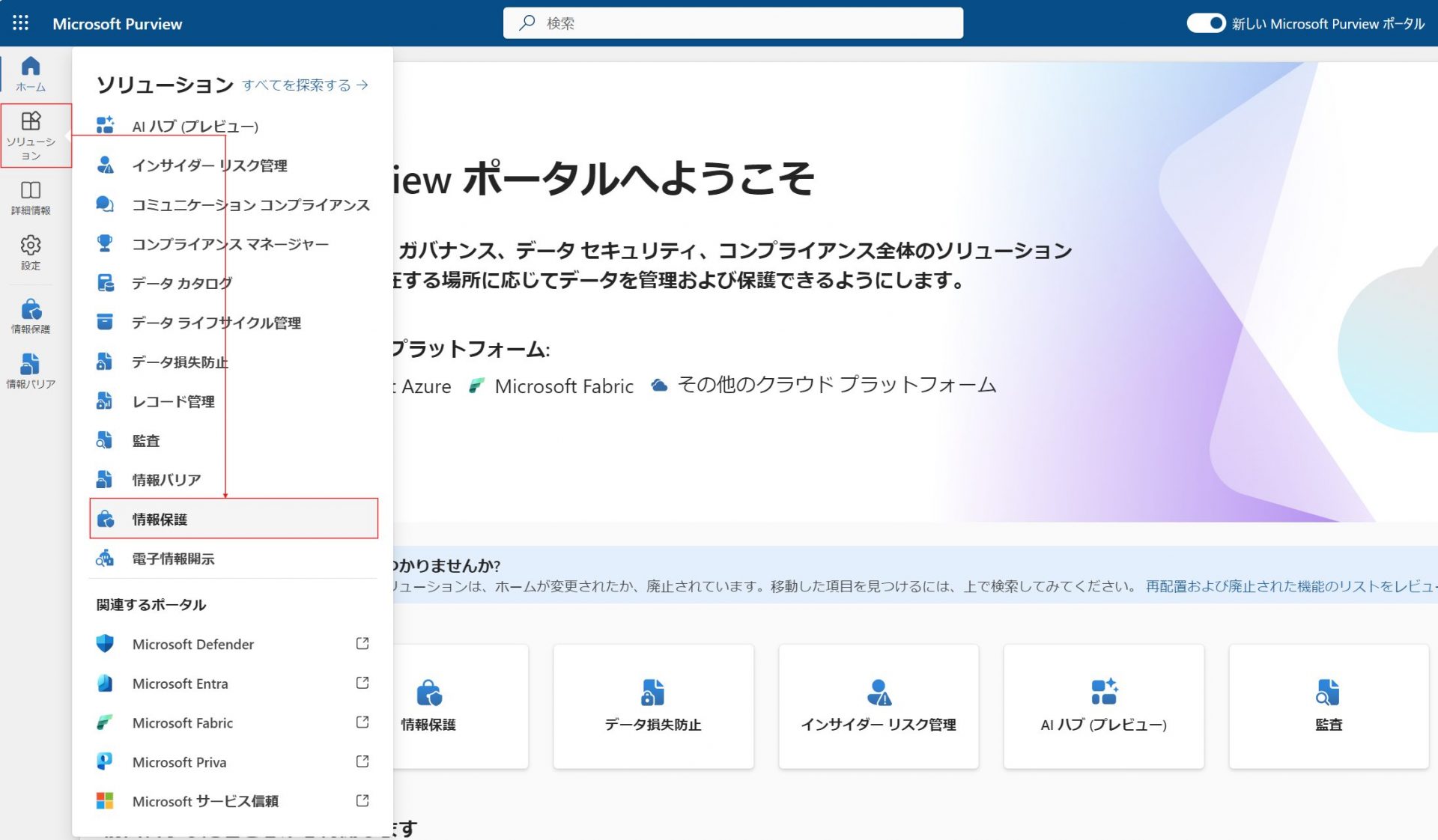Click 情報バリア icon in left sidebar

pyautogui.click(x=31, y=371)
